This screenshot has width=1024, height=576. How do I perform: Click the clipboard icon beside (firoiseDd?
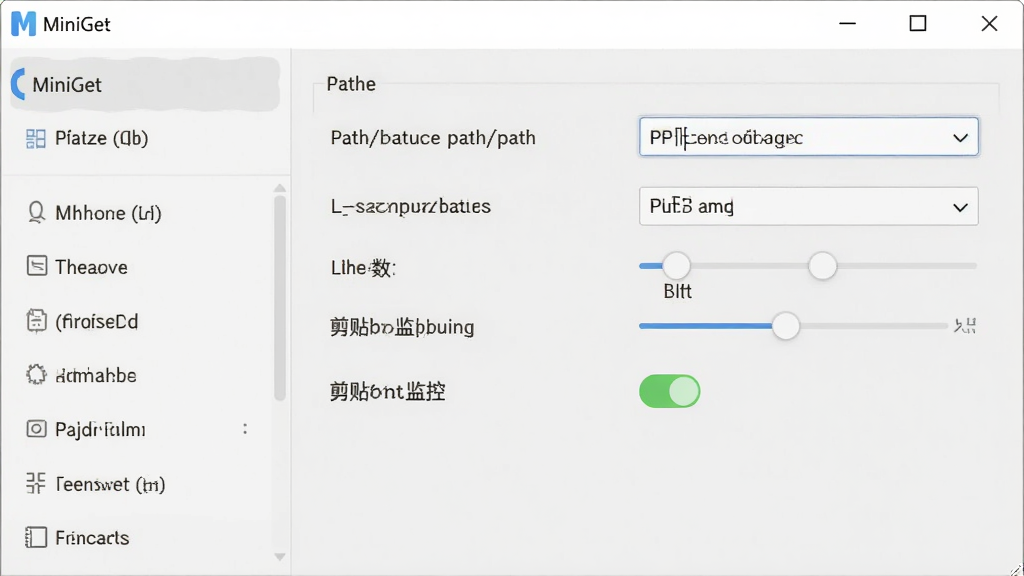tap(37, 321)
